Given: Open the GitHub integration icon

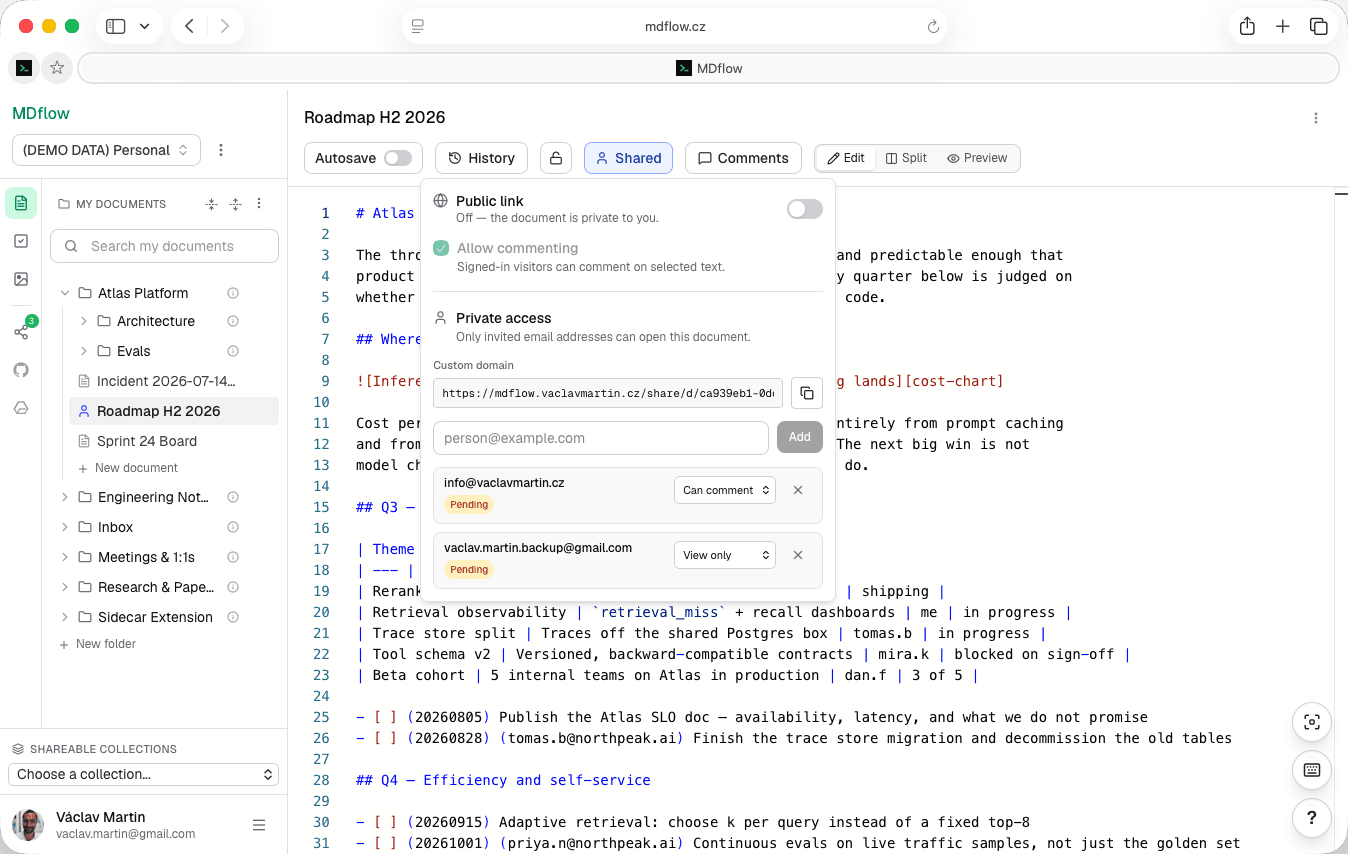Looking at the screenshot, I should (x=21, y=370).
